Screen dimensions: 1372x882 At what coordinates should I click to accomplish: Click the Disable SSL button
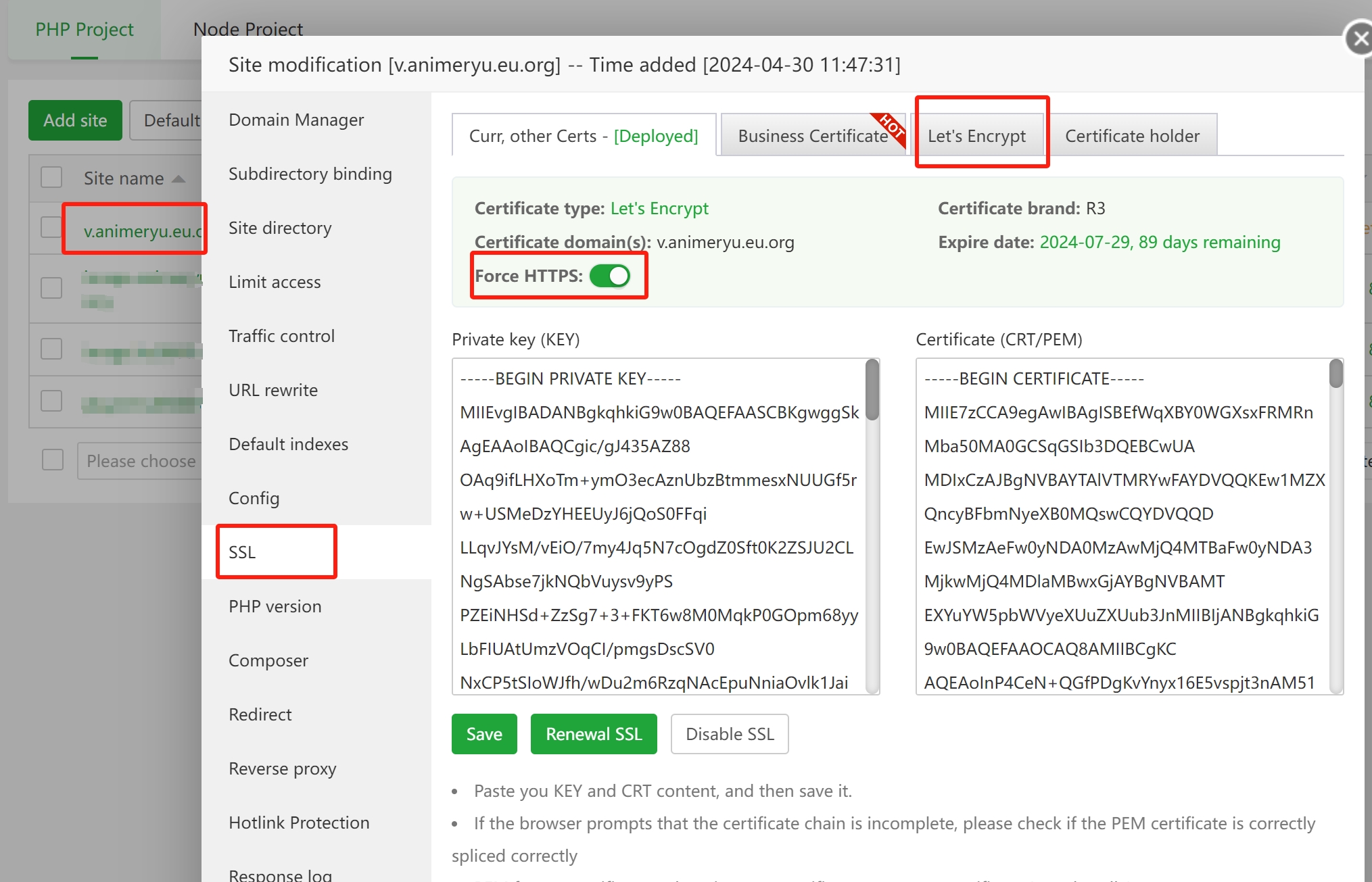(x=729, y=734)
